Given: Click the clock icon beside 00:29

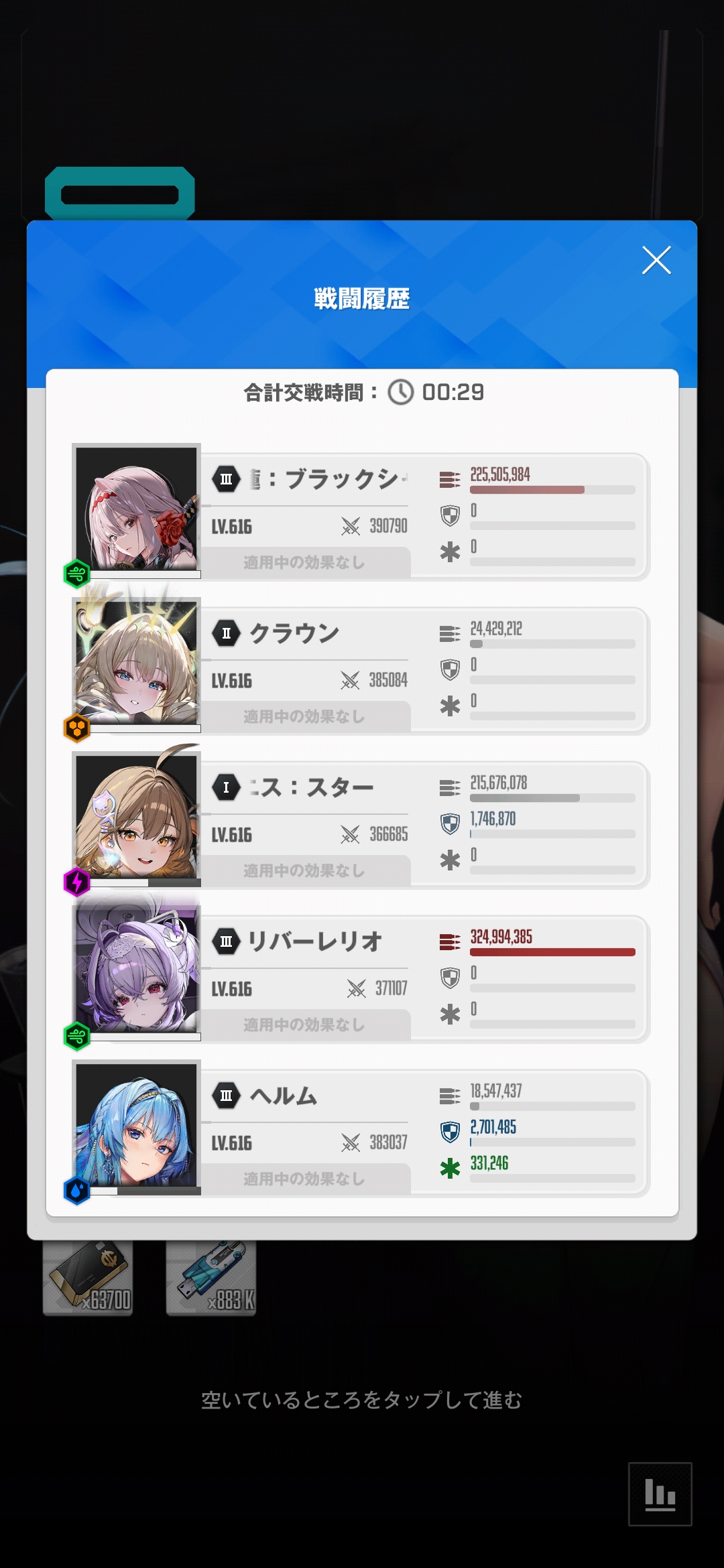Looking at the screenshot, I should (x=401, y=392).
